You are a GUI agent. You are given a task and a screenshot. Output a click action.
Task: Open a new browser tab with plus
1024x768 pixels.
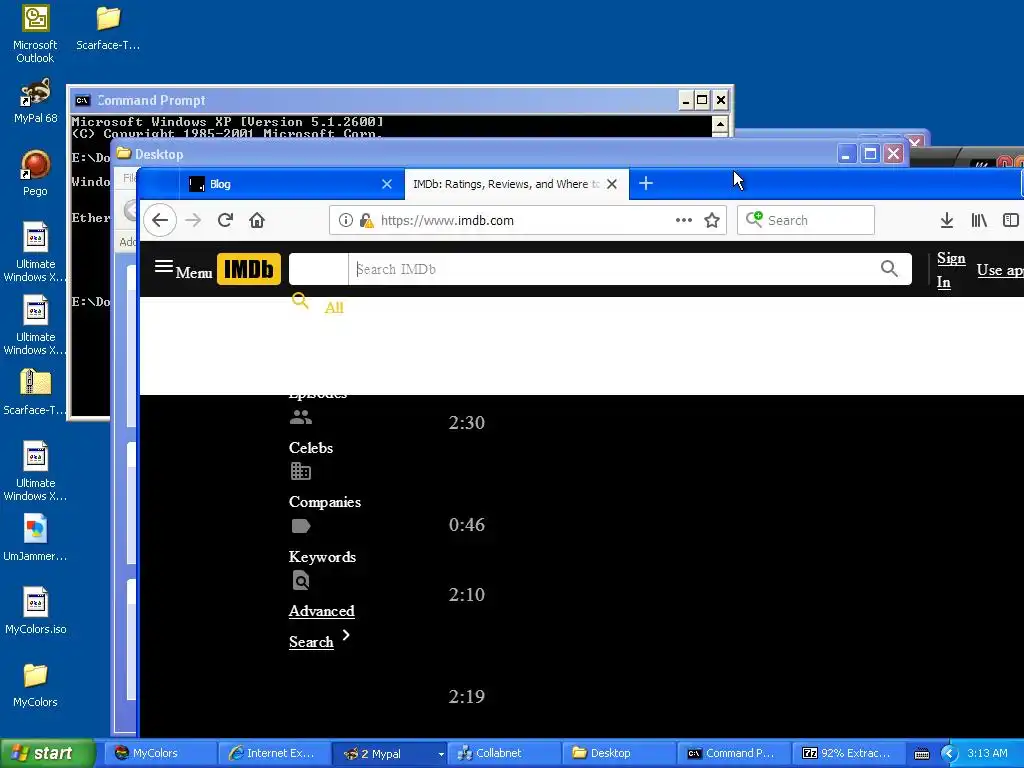pyautogui.click(x=646, y=184)
